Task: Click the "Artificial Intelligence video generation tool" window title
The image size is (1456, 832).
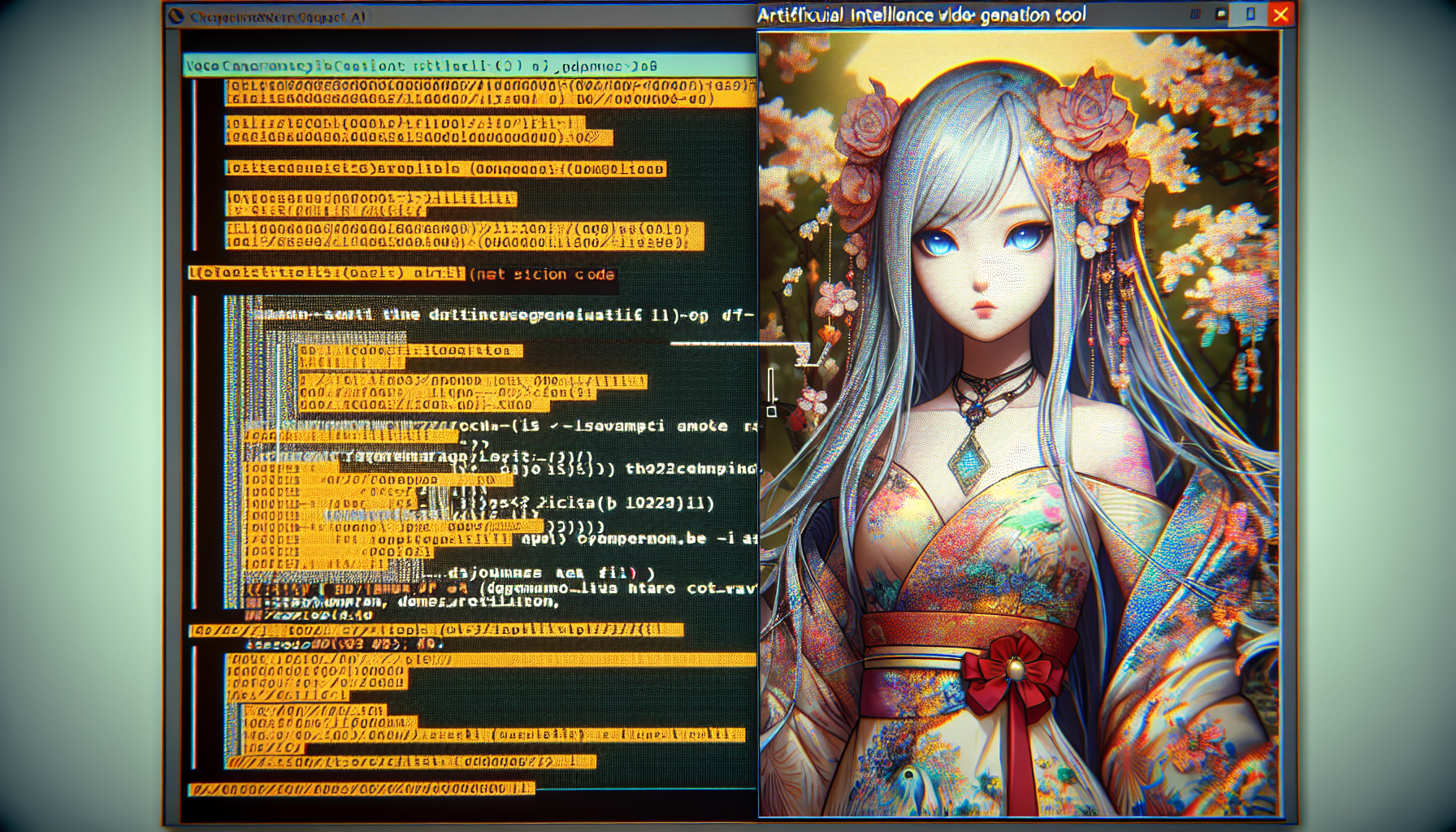Action: coord(922,15)
